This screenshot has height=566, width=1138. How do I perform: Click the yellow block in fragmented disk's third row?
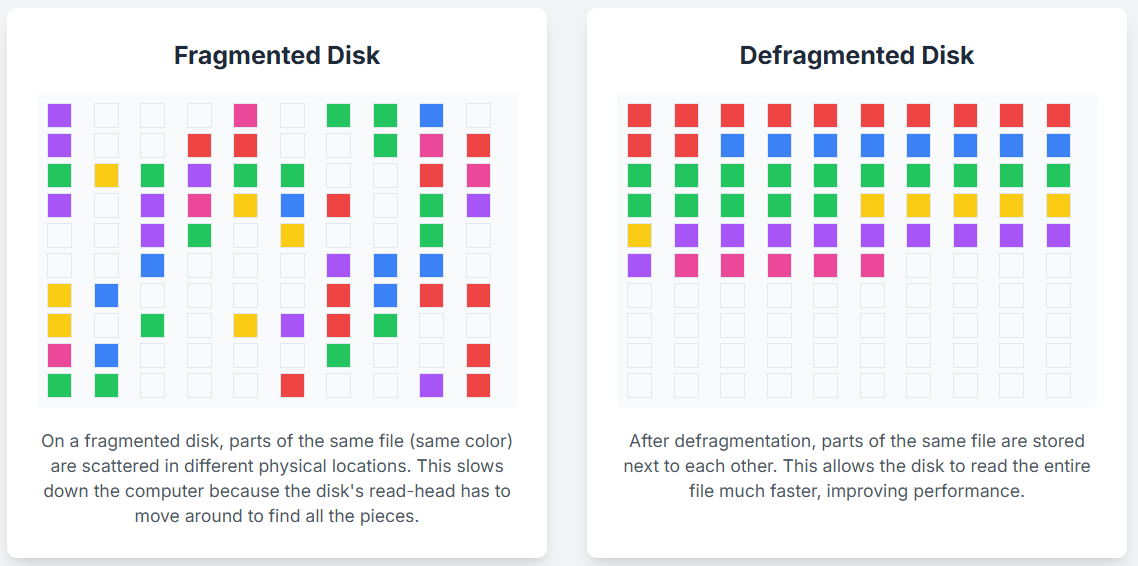106,176
